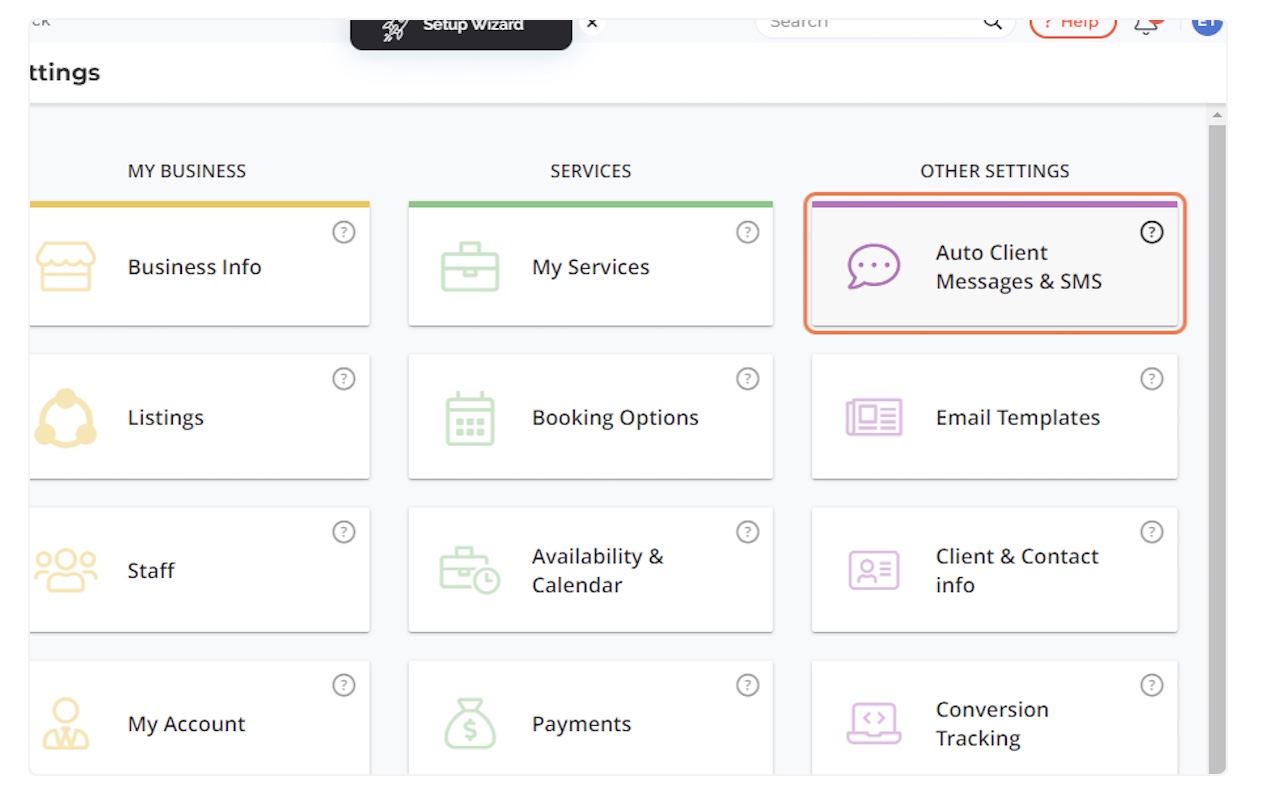Open Staff settings tile

click(198, 570)
